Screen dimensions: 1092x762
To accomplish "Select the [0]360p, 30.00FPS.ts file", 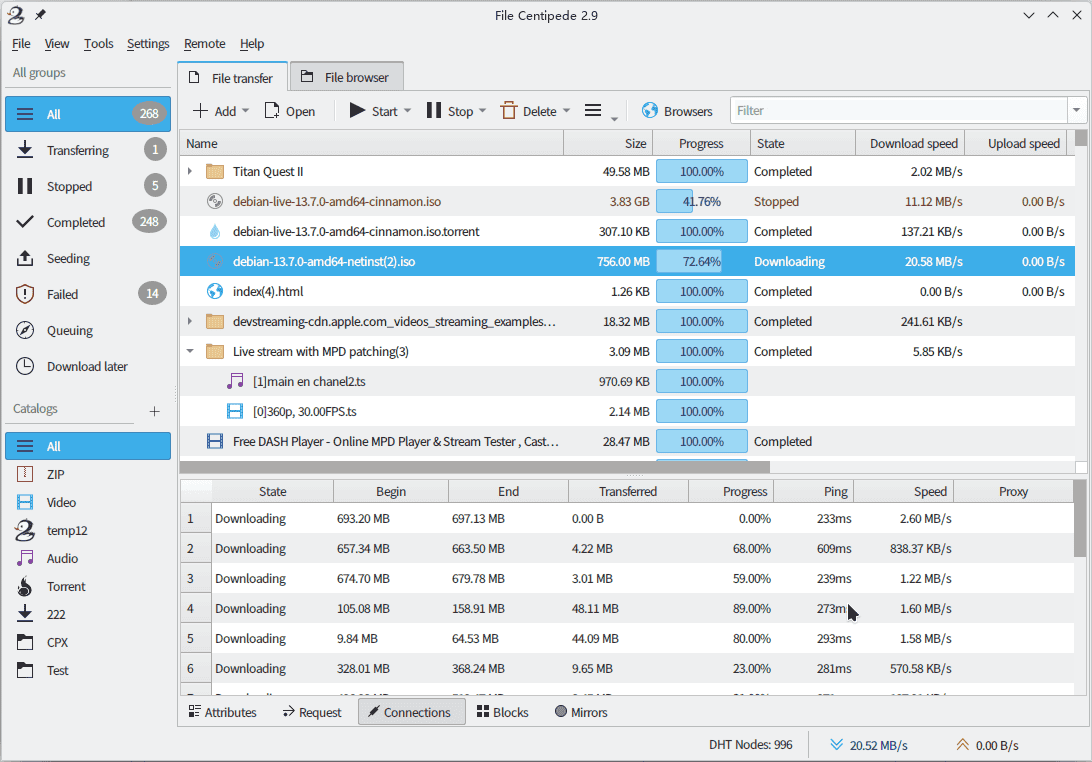I will click(x=627, y=411).
